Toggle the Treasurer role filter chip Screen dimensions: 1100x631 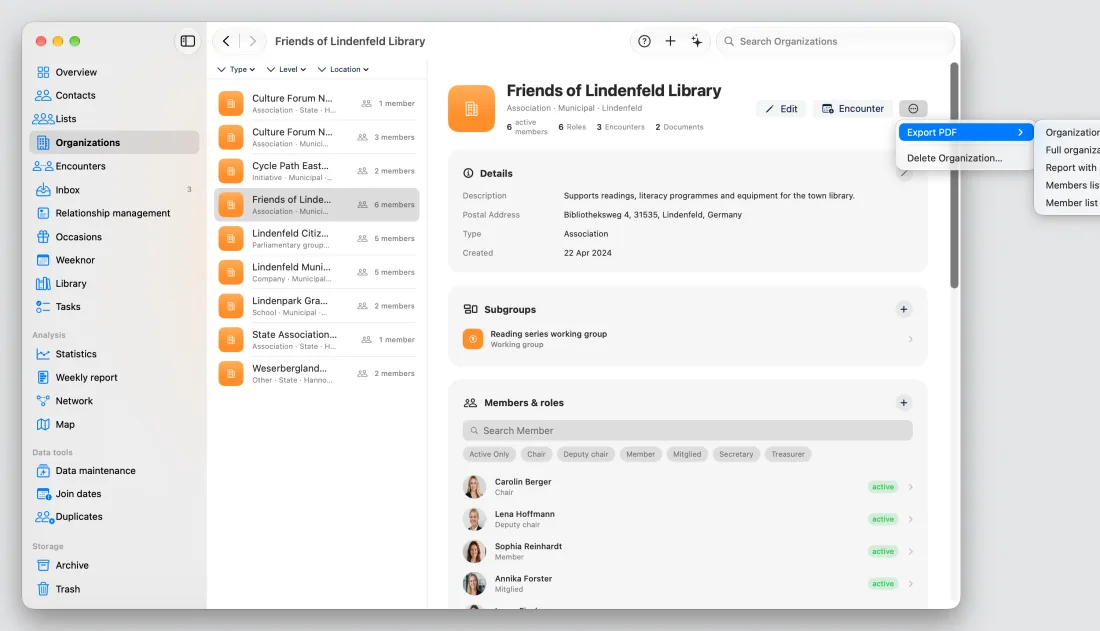(x=788, y=454)
